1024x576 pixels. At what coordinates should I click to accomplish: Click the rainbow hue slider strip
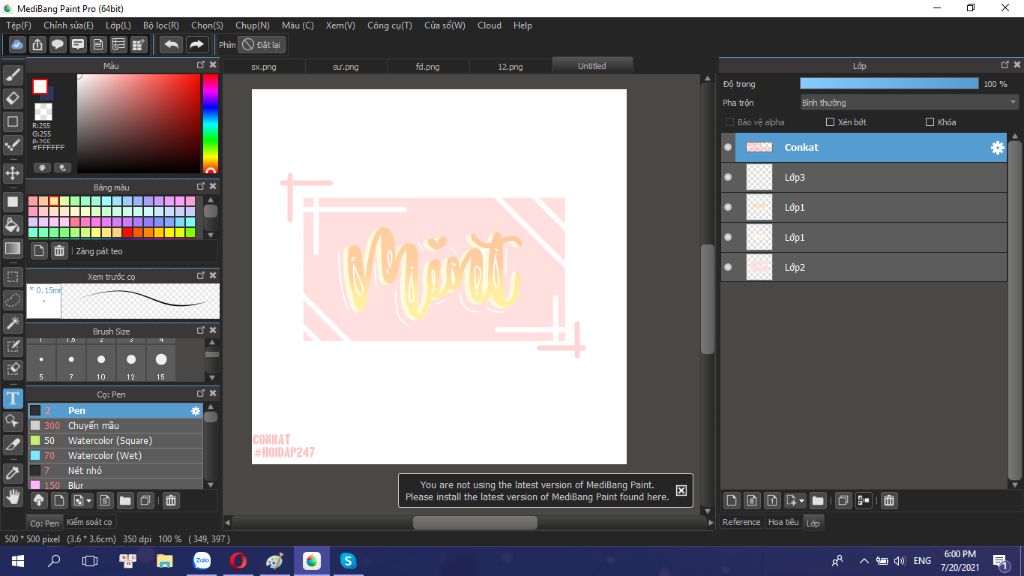210,123
